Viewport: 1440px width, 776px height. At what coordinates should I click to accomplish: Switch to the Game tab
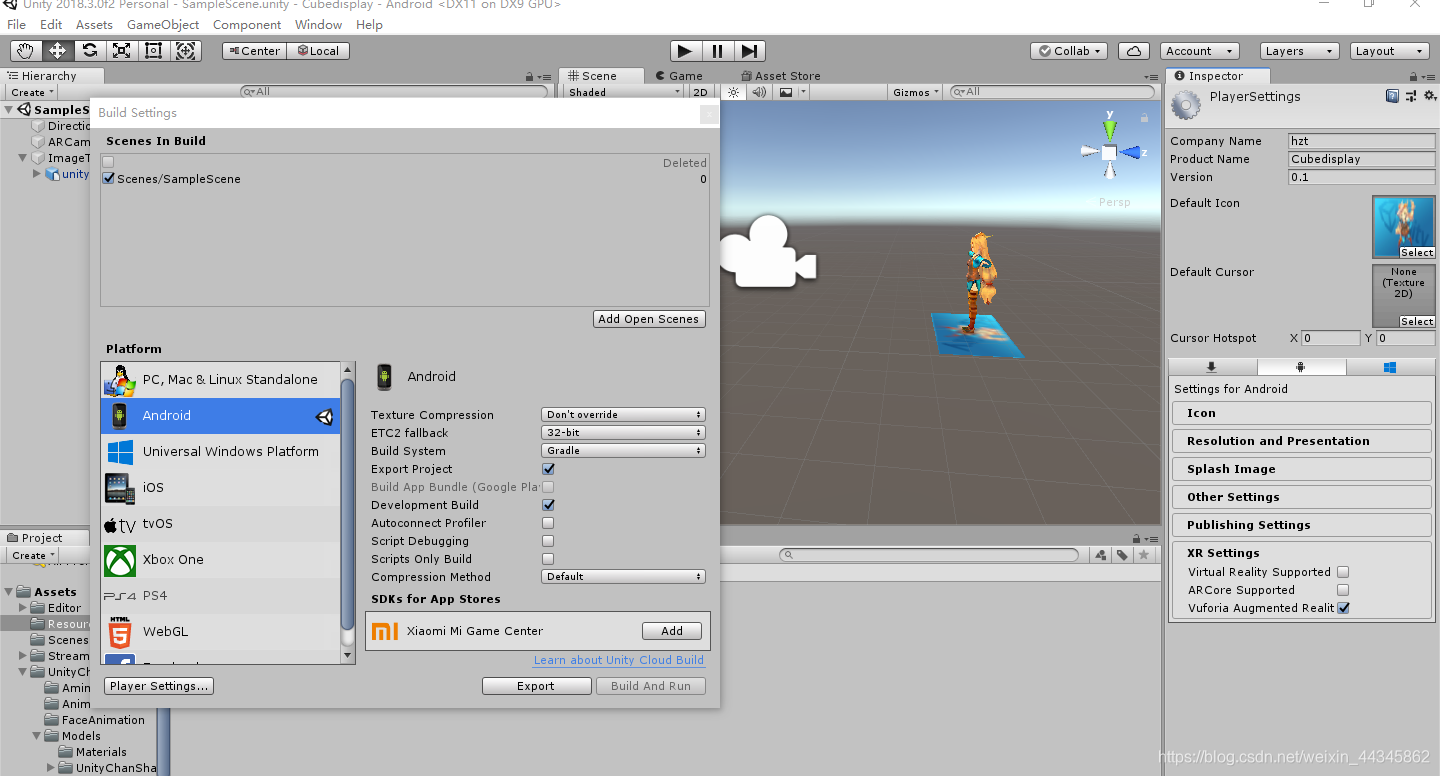click(x=679, y=76)
